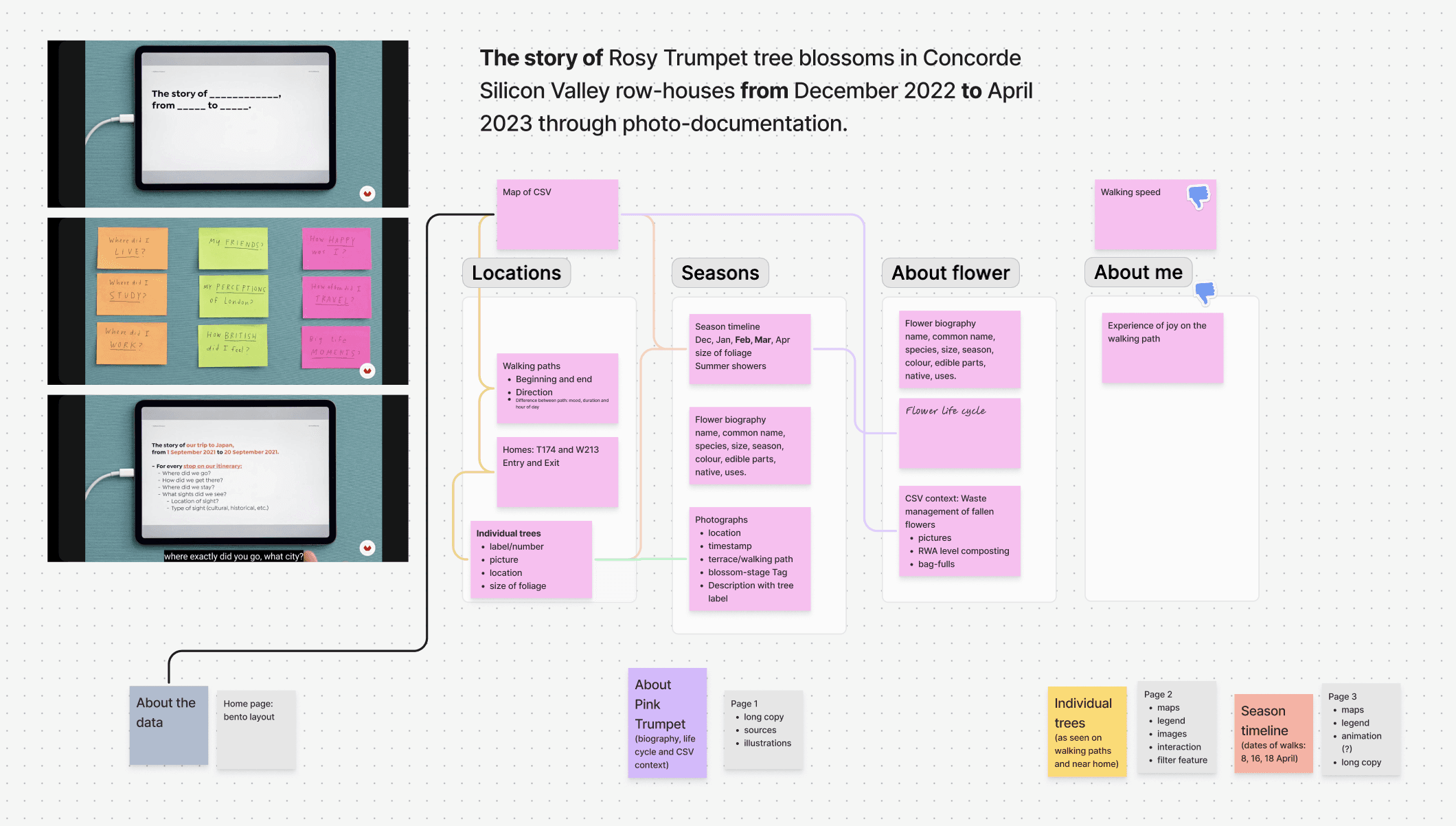Select the About flower section label

tap(950, 273)
